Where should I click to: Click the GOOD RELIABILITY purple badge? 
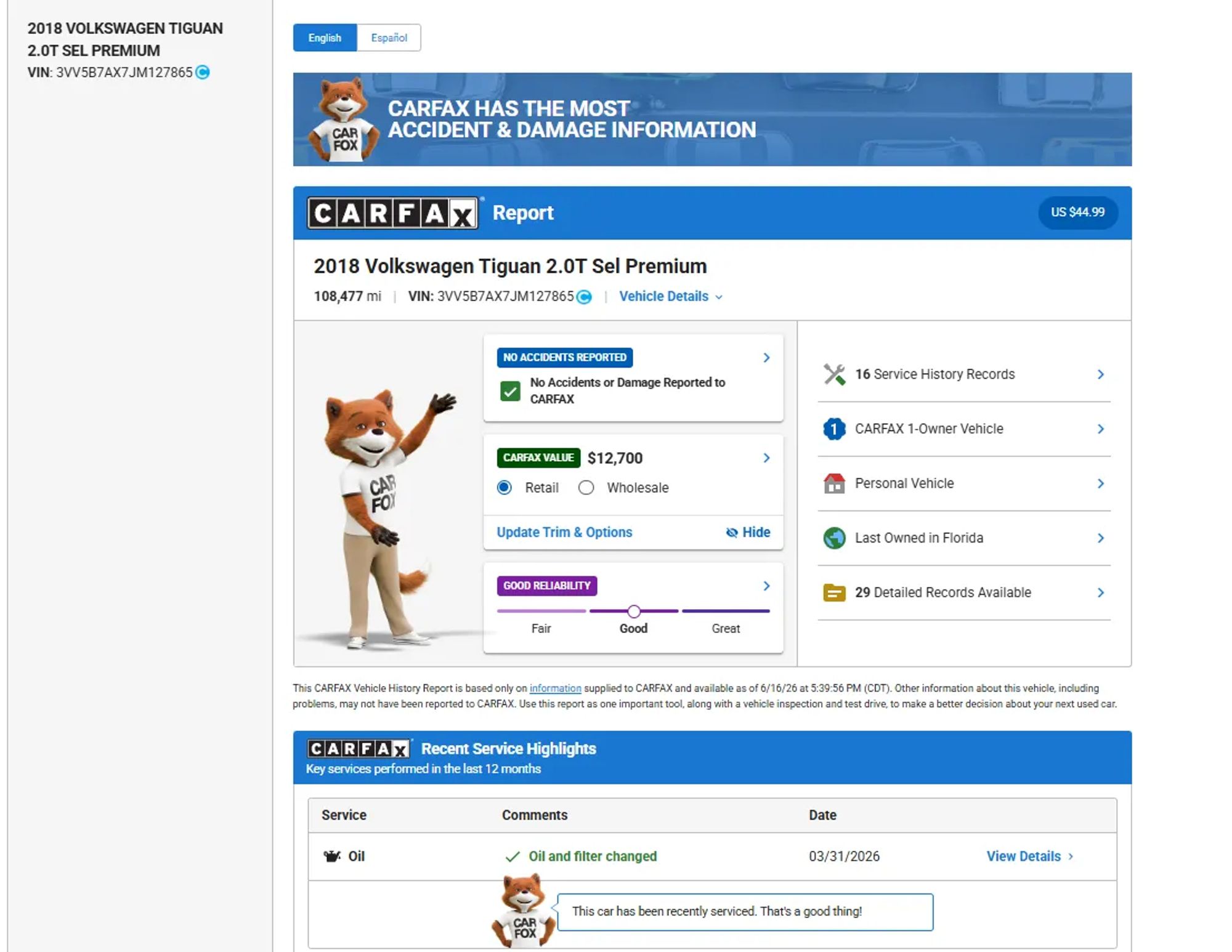pos(546,586)
